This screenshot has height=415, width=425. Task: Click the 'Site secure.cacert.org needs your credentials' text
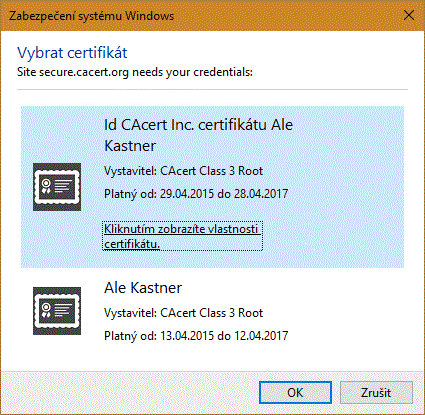coord(135,72)
